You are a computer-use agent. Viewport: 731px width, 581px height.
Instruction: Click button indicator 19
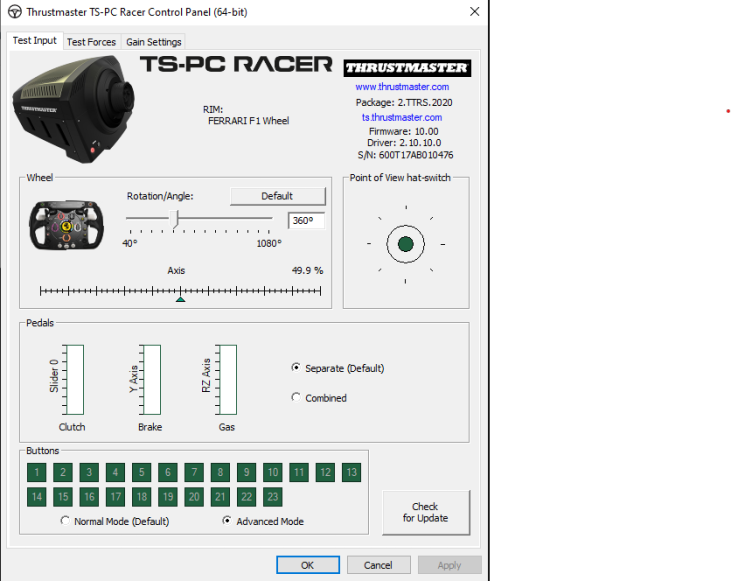[168, 497]
